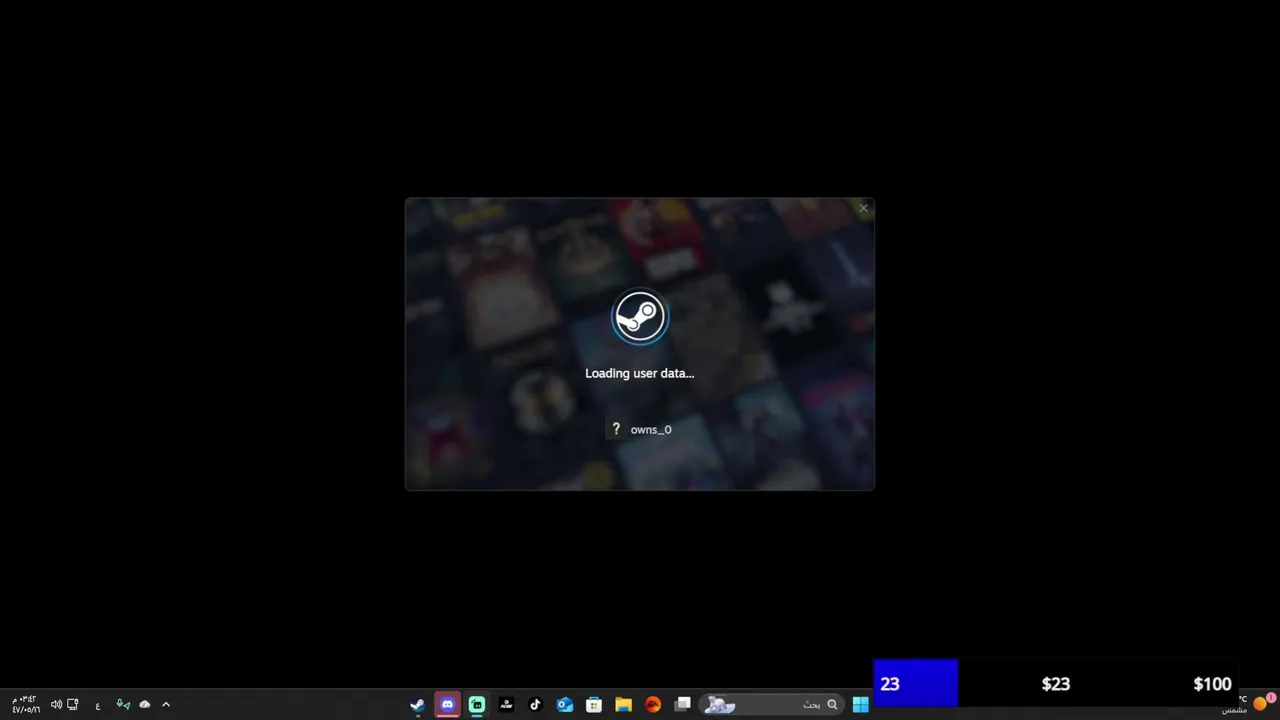Click the $23 overlay amount

pos(1056,684)
